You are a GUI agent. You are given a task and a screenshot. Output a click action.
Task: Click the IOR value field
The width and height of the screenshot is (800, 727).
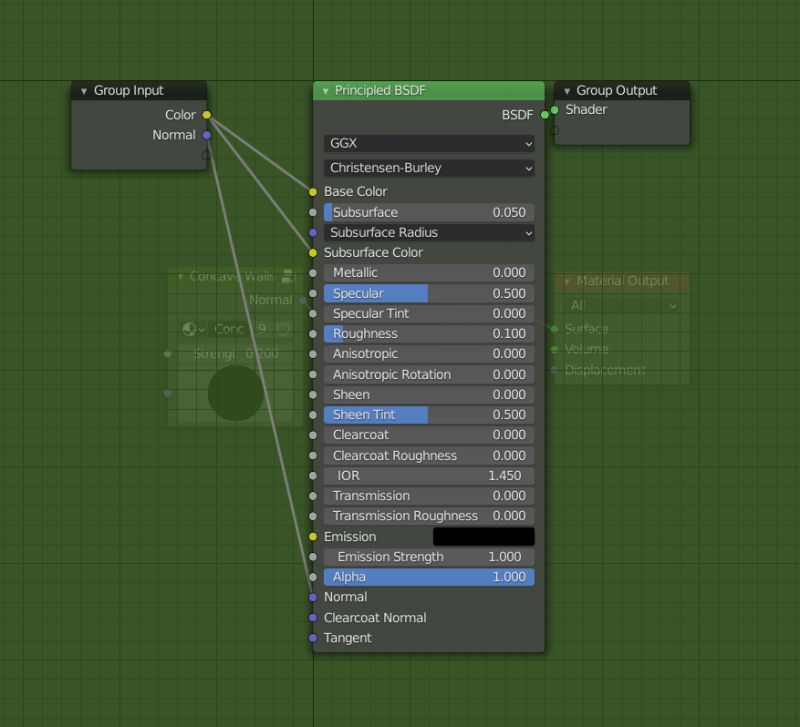coord(430,475)
